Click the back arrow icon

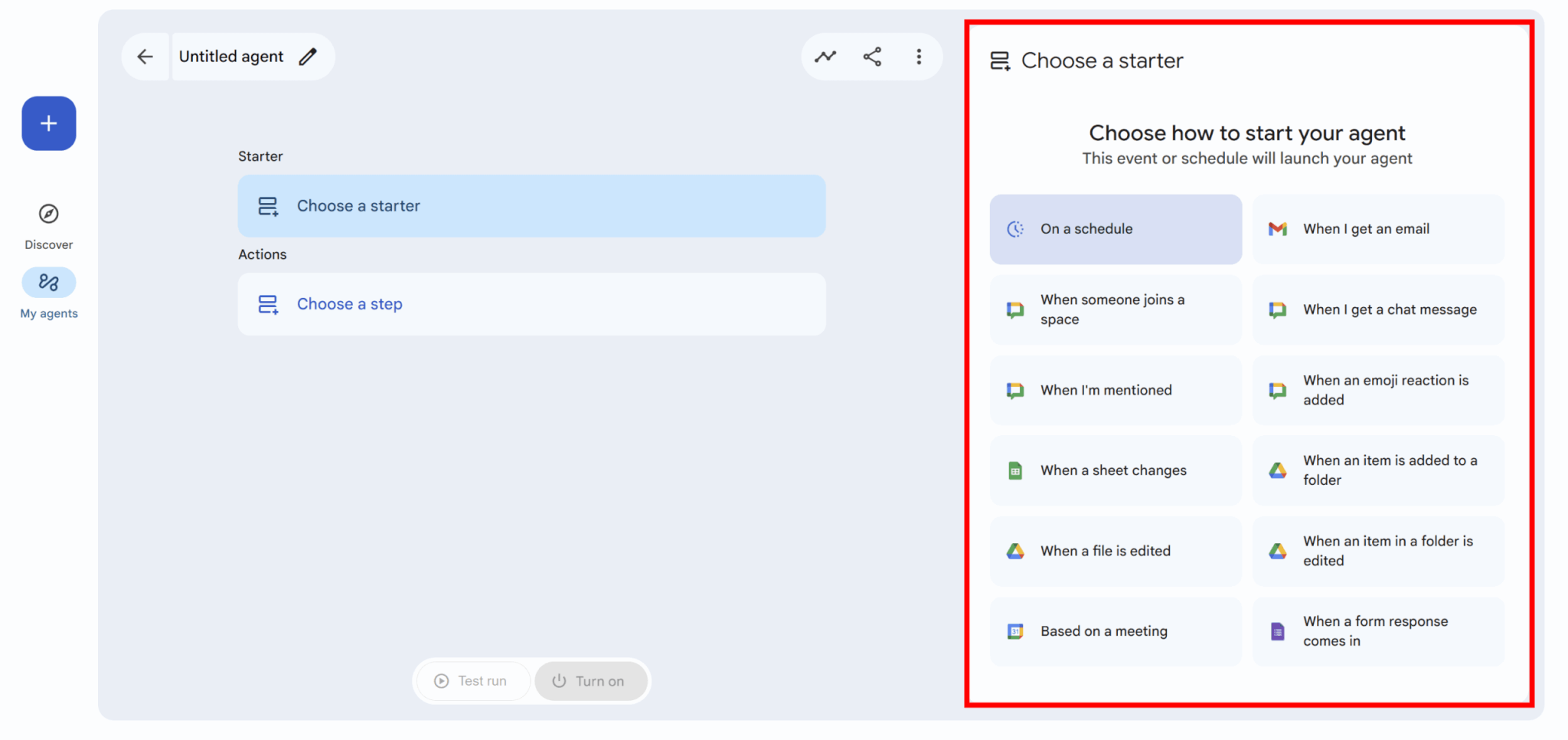tap(145, 57)
